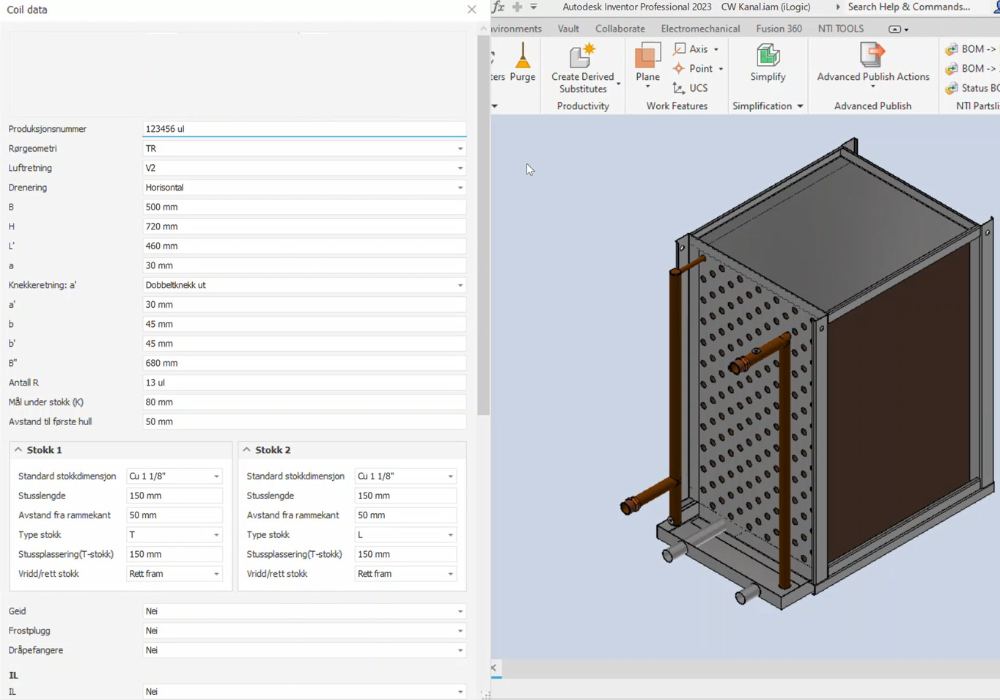
Task: Close the Coil data dialog
Action: click(472, 9)
